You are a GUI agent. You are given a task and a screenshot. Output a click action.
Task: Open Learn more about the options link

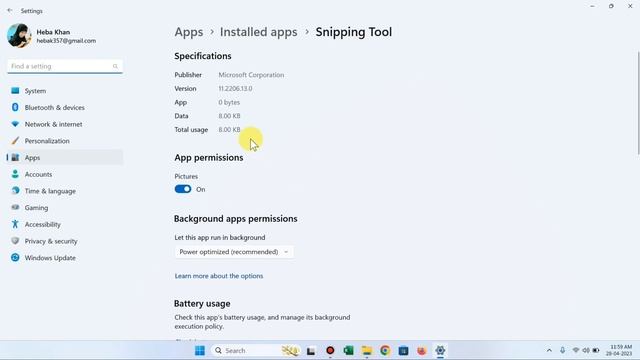tap(219, 276)
